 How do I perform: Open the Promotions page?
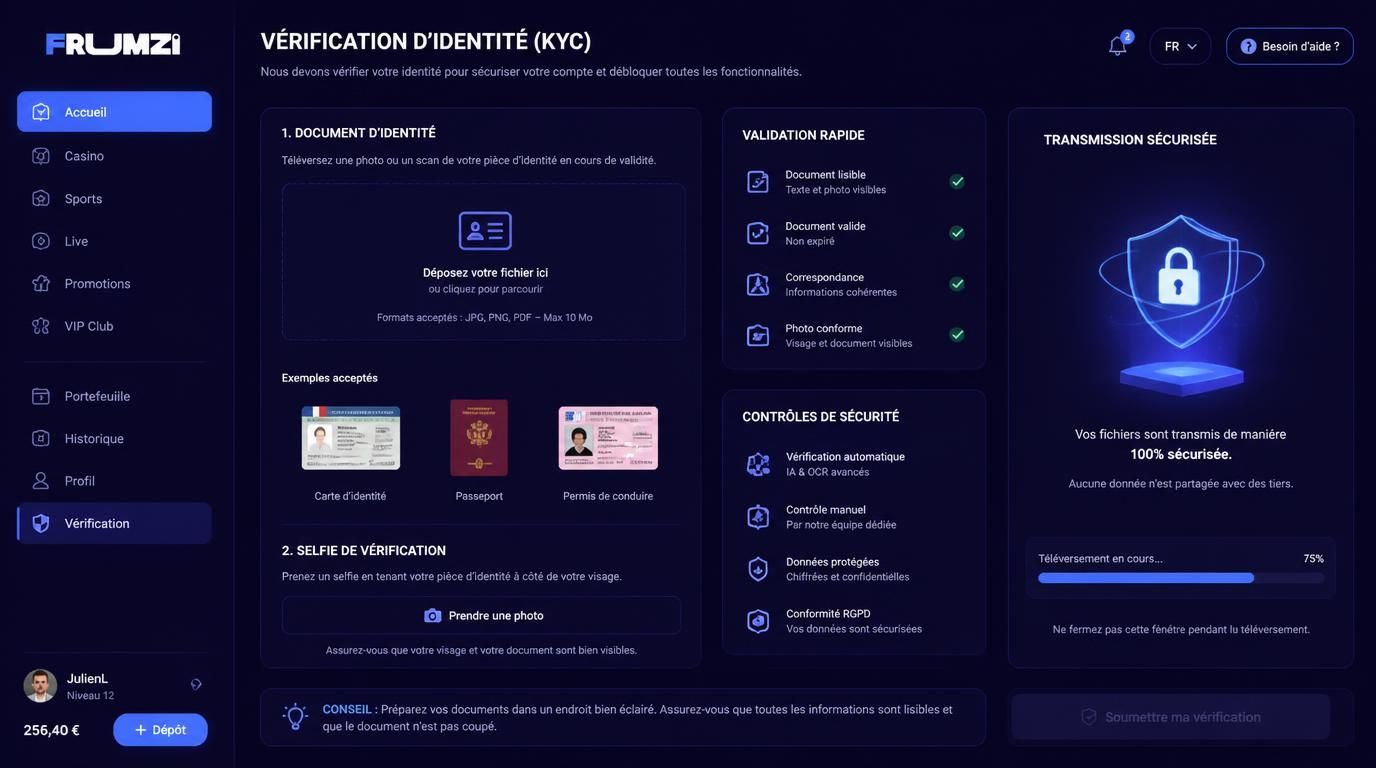(114, 283)
